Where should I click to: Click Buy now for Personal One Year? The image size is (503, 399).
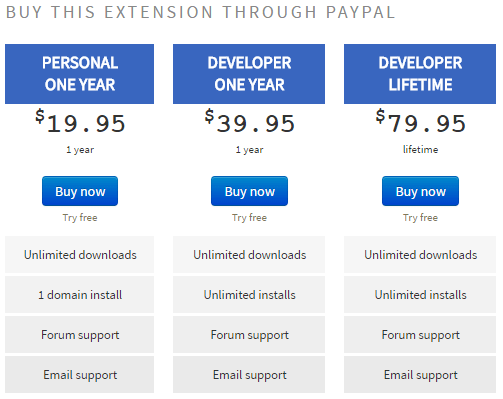pos(80,191)
